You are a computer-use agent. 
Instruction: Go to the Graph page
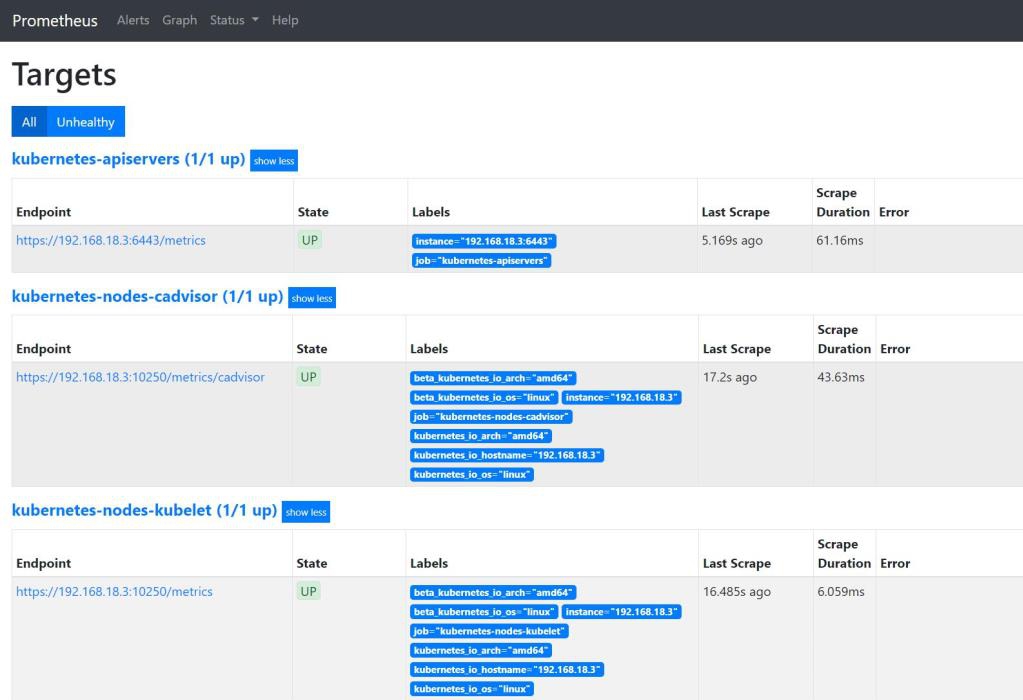tap(180, 20)
